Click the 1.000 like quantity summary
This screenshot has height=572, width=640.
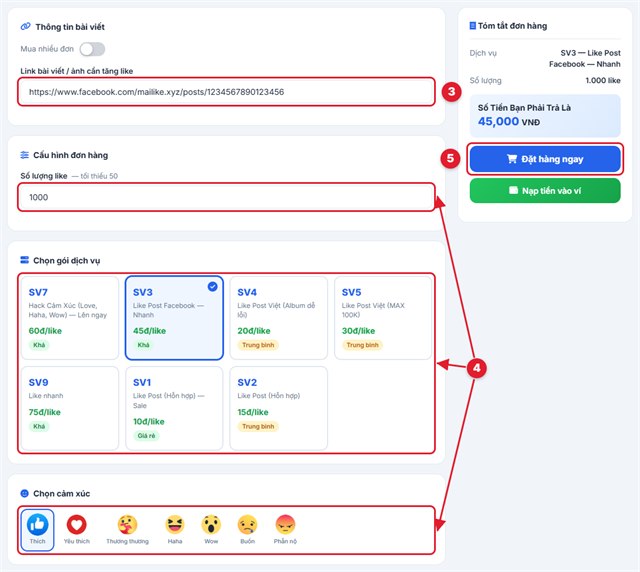pos(603,80)
